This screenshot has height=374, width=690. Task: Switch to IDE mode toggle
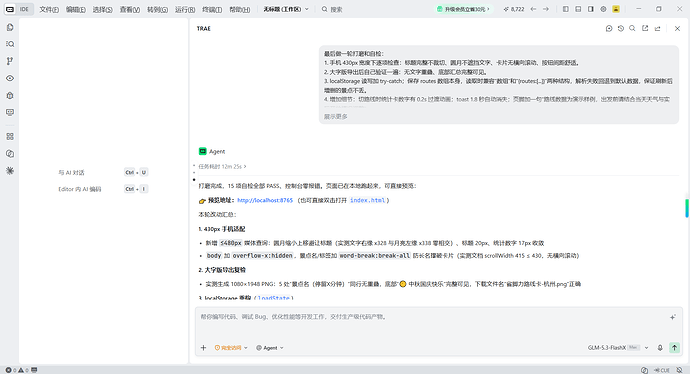click(24, 9)
